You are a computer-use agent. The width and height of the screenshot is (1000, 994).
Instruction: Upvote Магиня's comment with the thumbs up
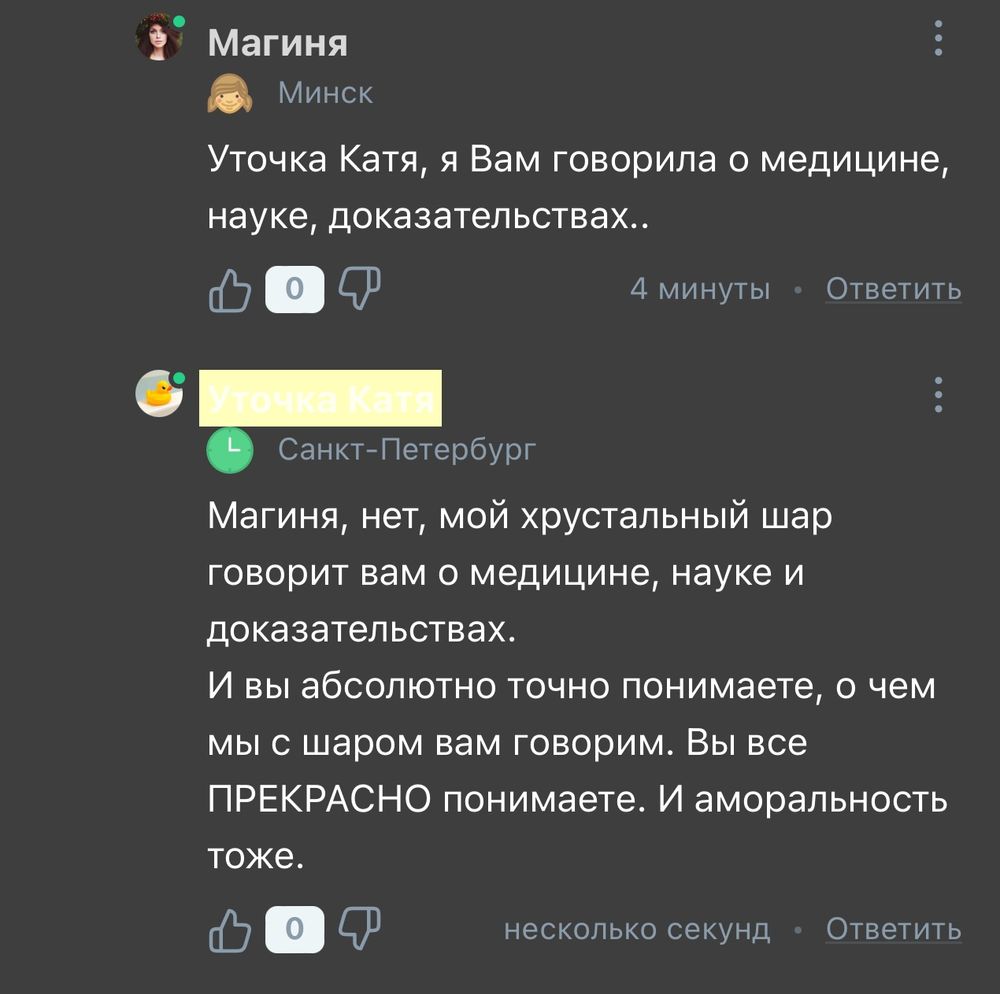(230, 289)
